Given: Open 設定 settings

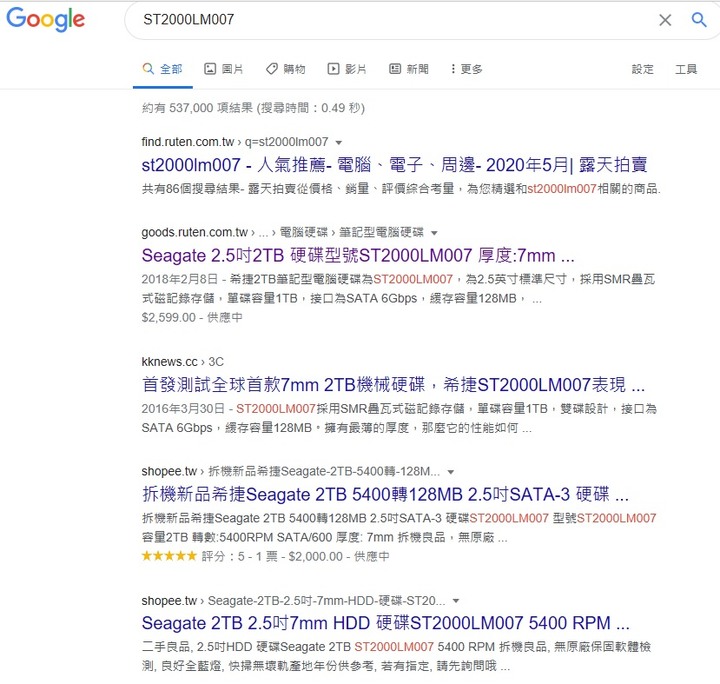Looking at the screenshot, I should 642,69.
